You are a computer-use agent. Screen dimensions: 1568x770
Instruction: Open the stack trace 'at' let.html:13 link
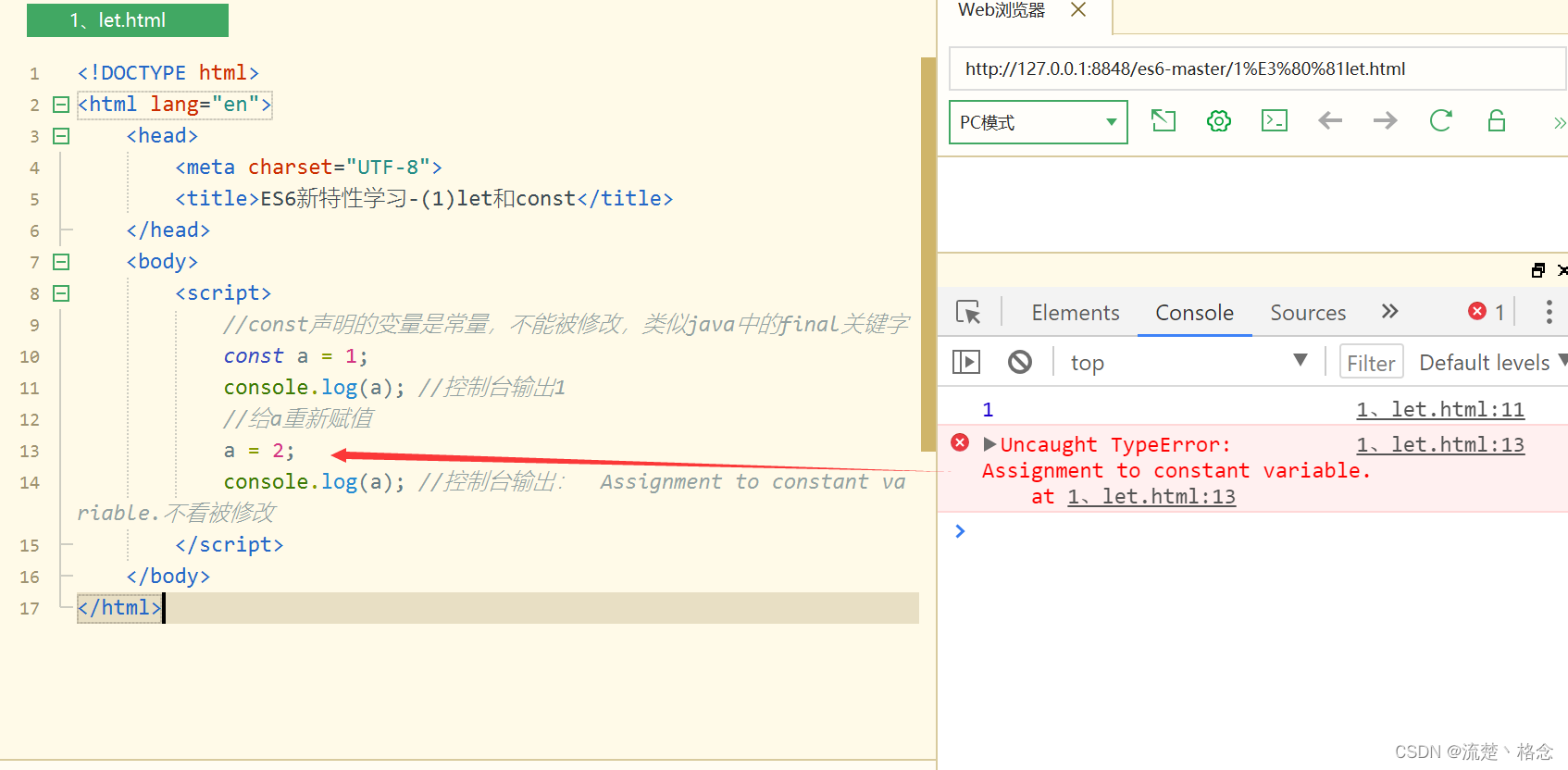(1151, 496)
